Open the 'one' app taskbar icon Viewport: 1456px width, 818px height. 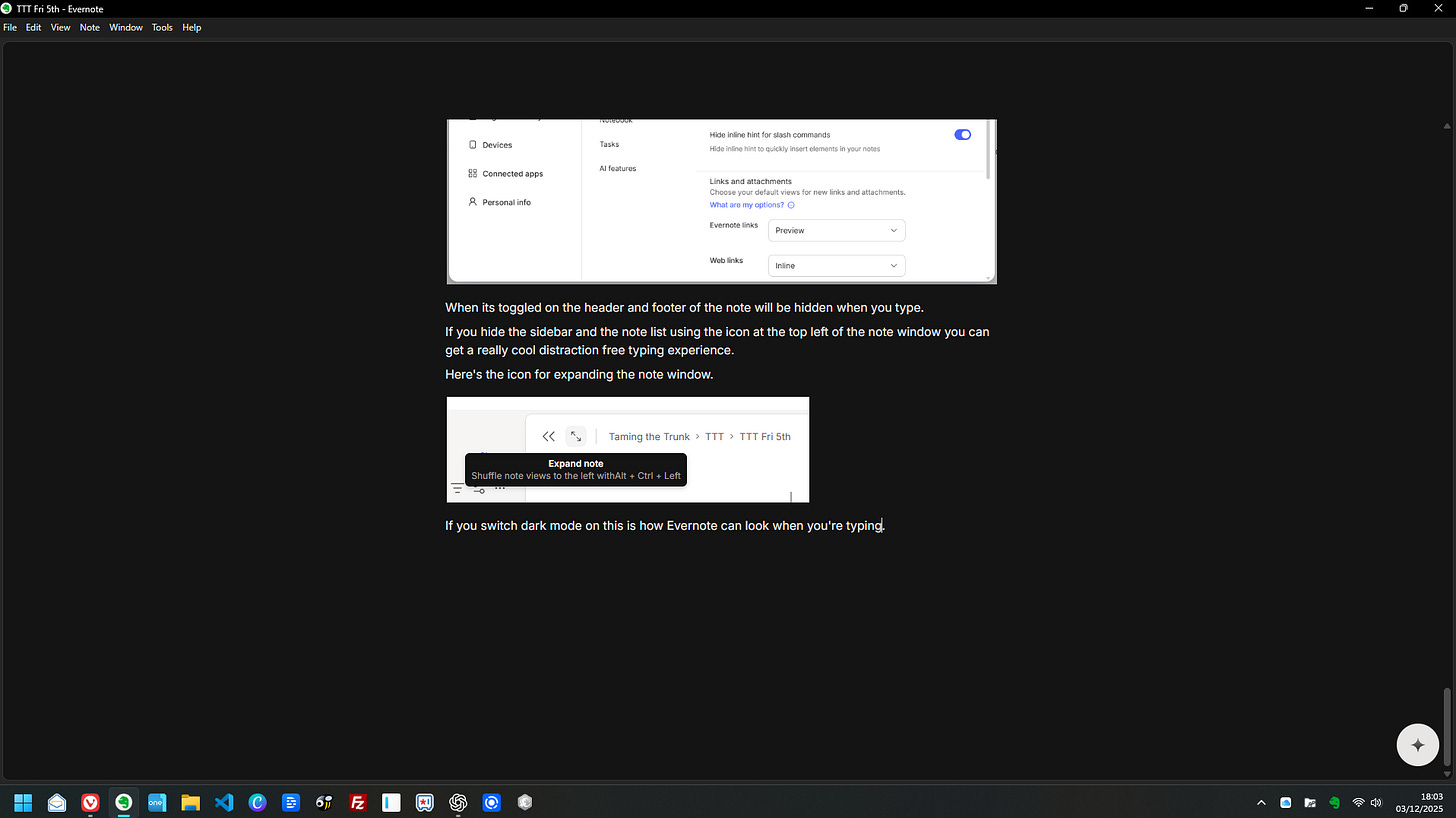(157, 802)
